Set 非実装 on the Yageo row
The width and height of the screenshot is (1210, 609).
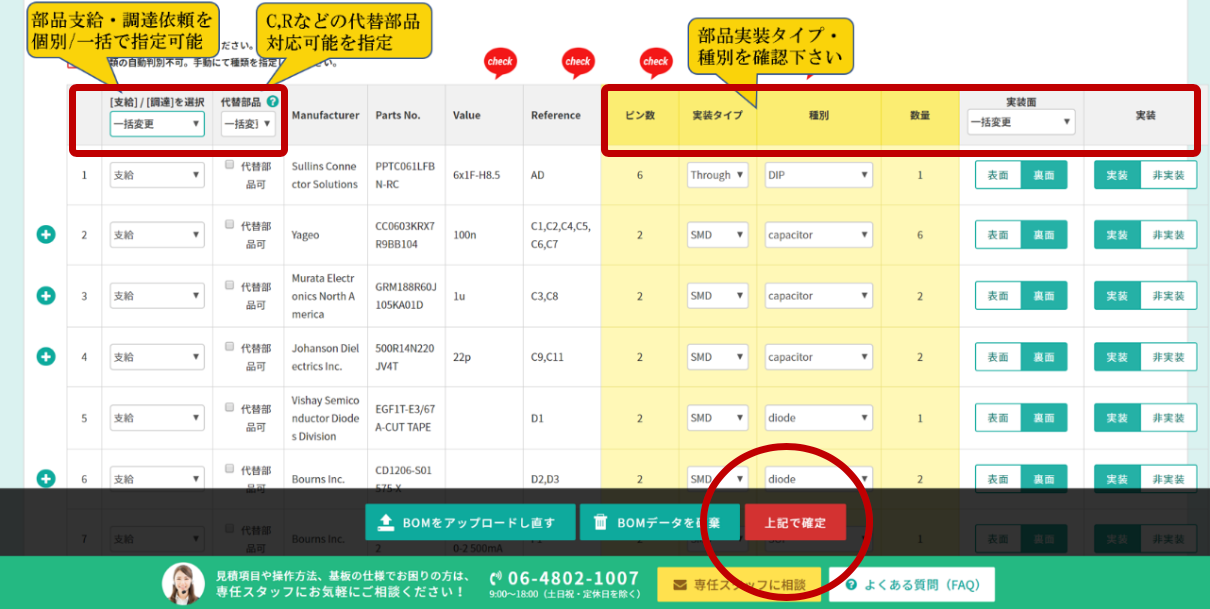click(1168, 235)
